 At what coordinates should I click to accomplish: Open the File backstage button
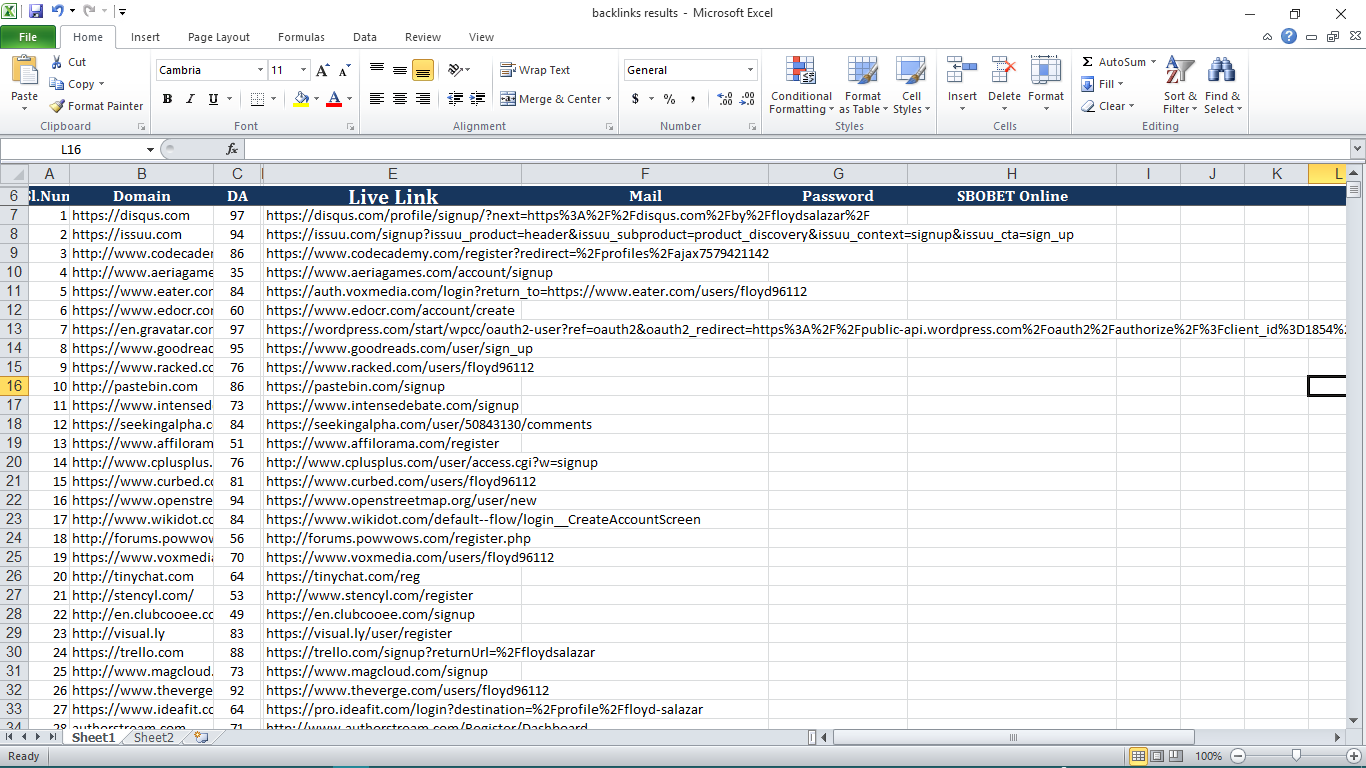click(x=28, y=37)
